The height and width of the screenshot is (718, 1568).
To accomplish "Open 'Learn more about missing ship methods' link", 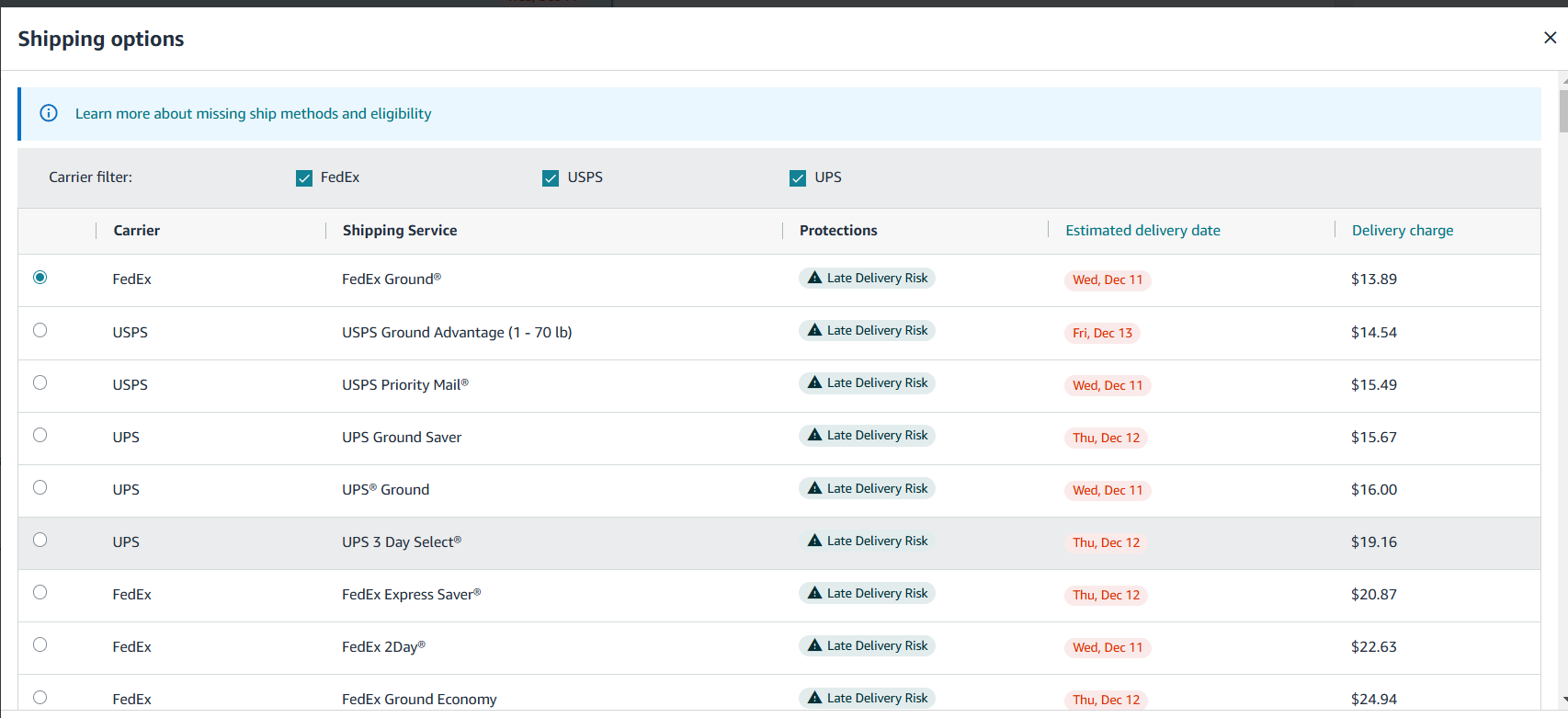I will (x=253, y=114).
